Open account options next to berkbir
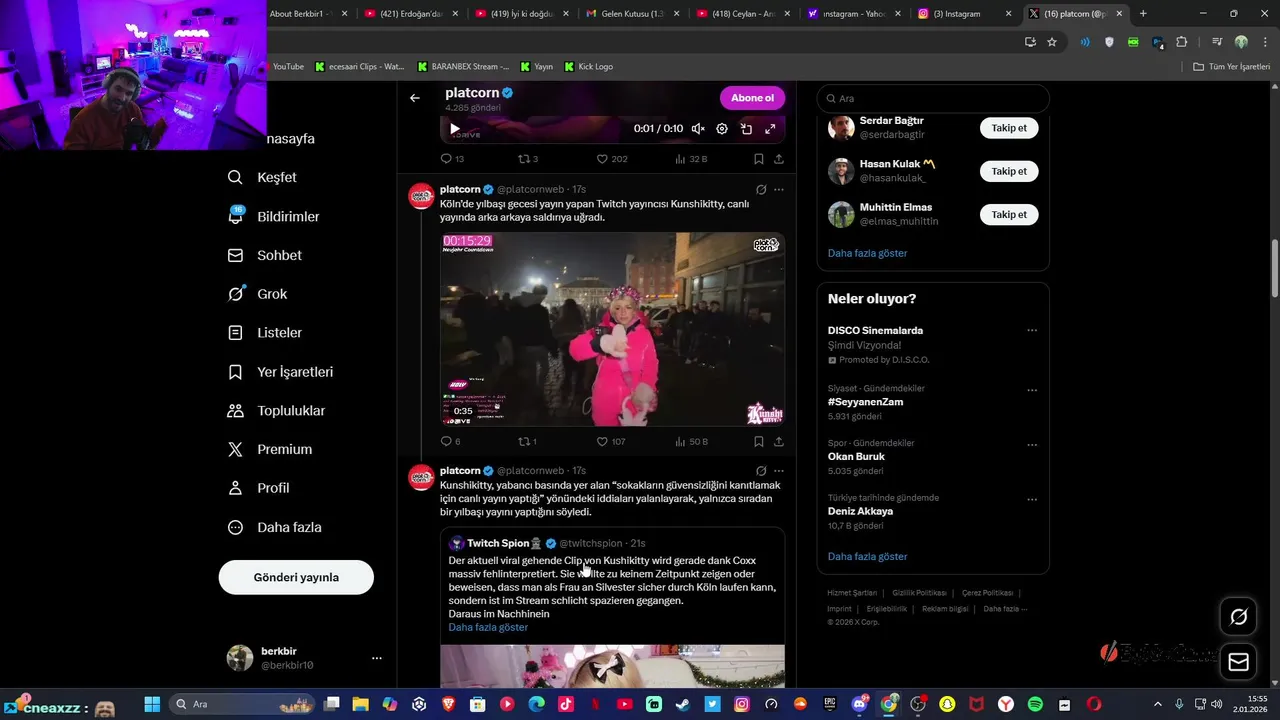This screenshot has width=1280, height=720. tap(377, 658)
